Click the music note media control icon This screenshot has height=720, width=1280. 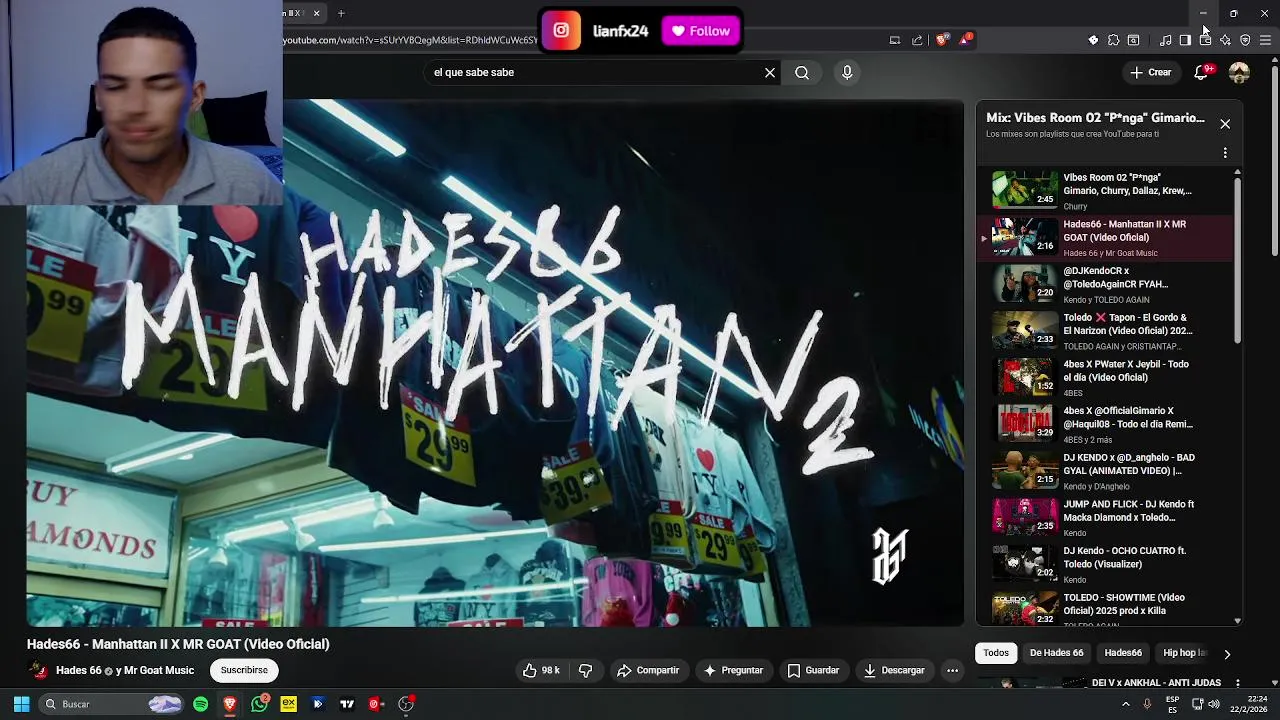click(1166, 40)
